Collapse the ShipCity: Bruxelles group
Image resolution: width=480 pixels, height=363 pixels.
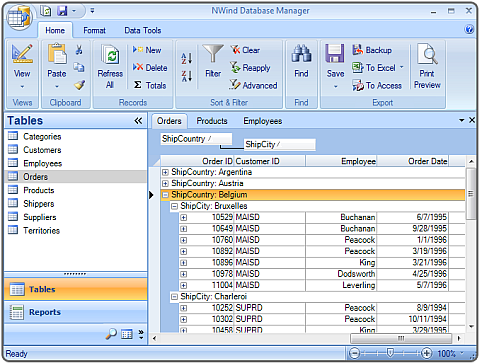click(x=174, y=206)
